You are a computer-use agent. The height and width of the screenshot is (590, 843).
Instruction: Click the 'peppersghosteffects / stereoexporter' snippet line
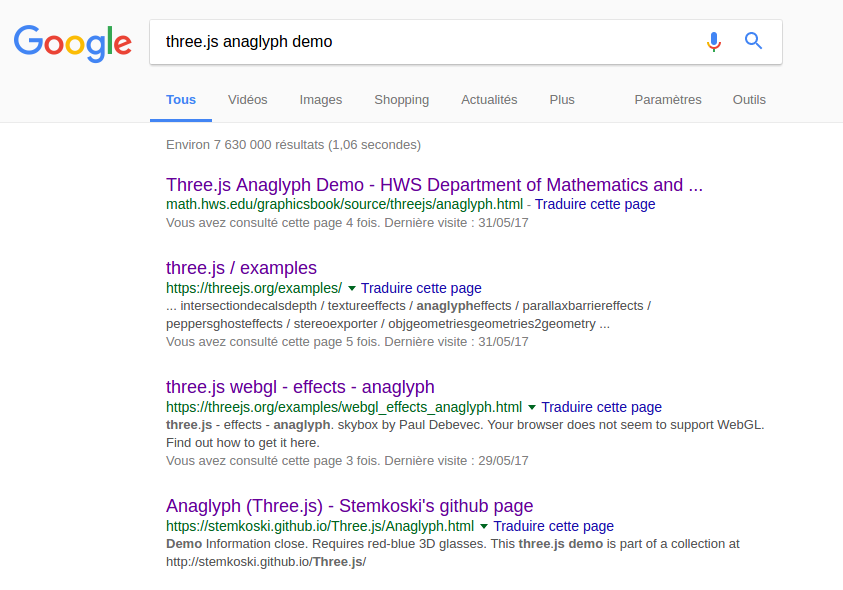pyautogui.click(x=388, y=324)
